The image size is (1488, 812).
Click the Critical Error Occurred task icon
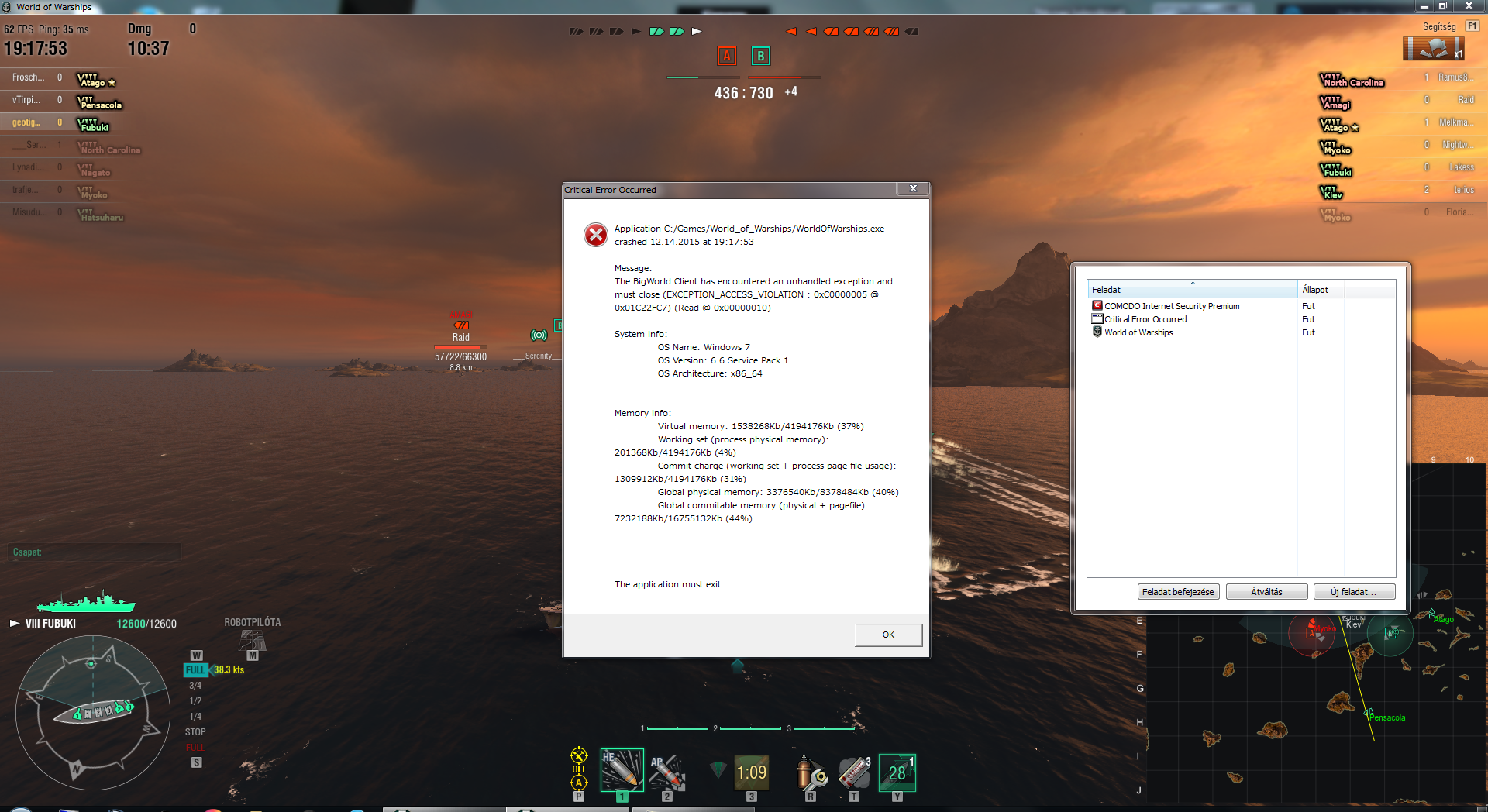(x=1097, y=319)
